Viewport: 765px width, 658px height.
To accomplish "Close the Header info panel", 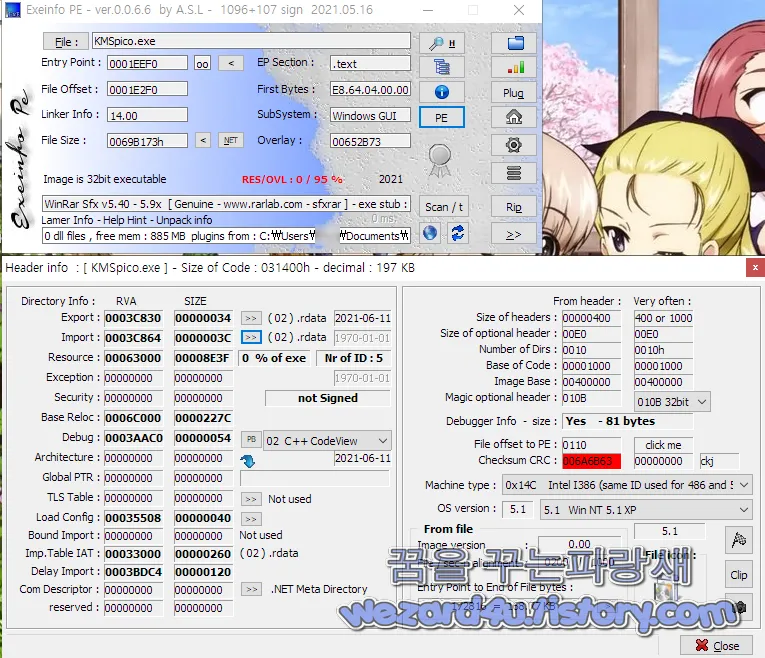I will click(755, 267).
